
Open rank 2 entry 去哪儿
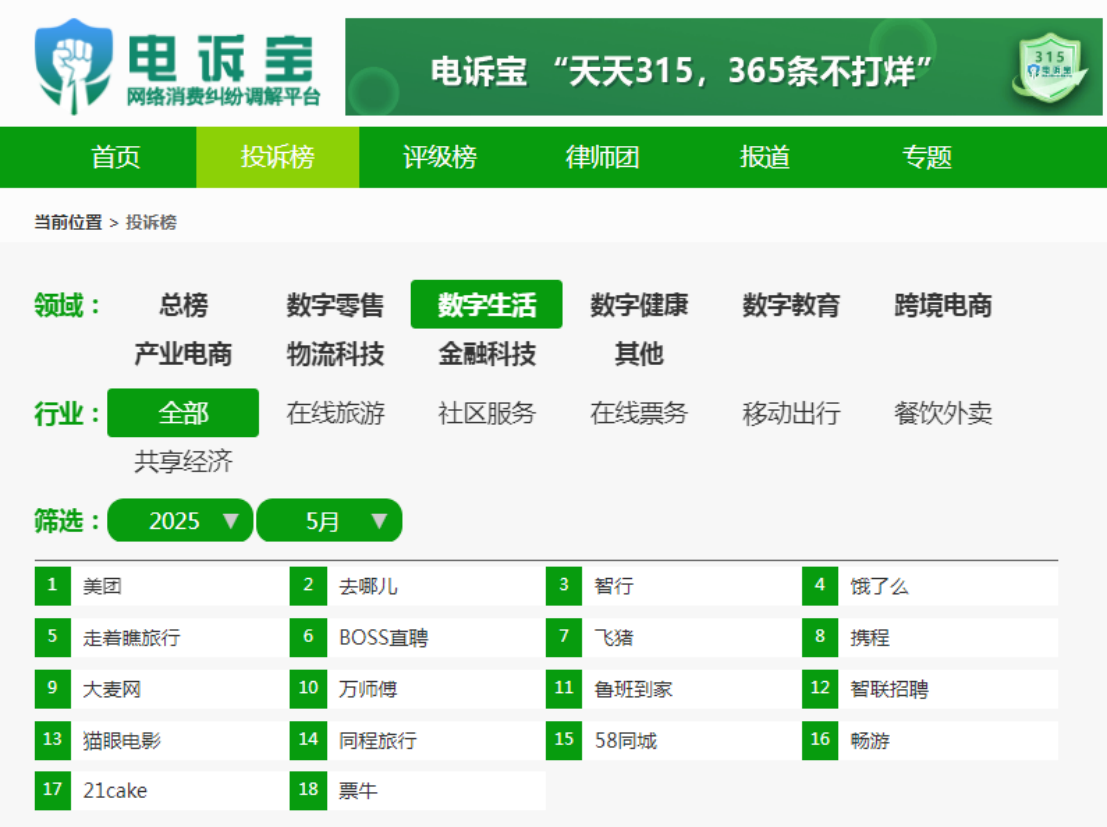click(x=417, y=586)
